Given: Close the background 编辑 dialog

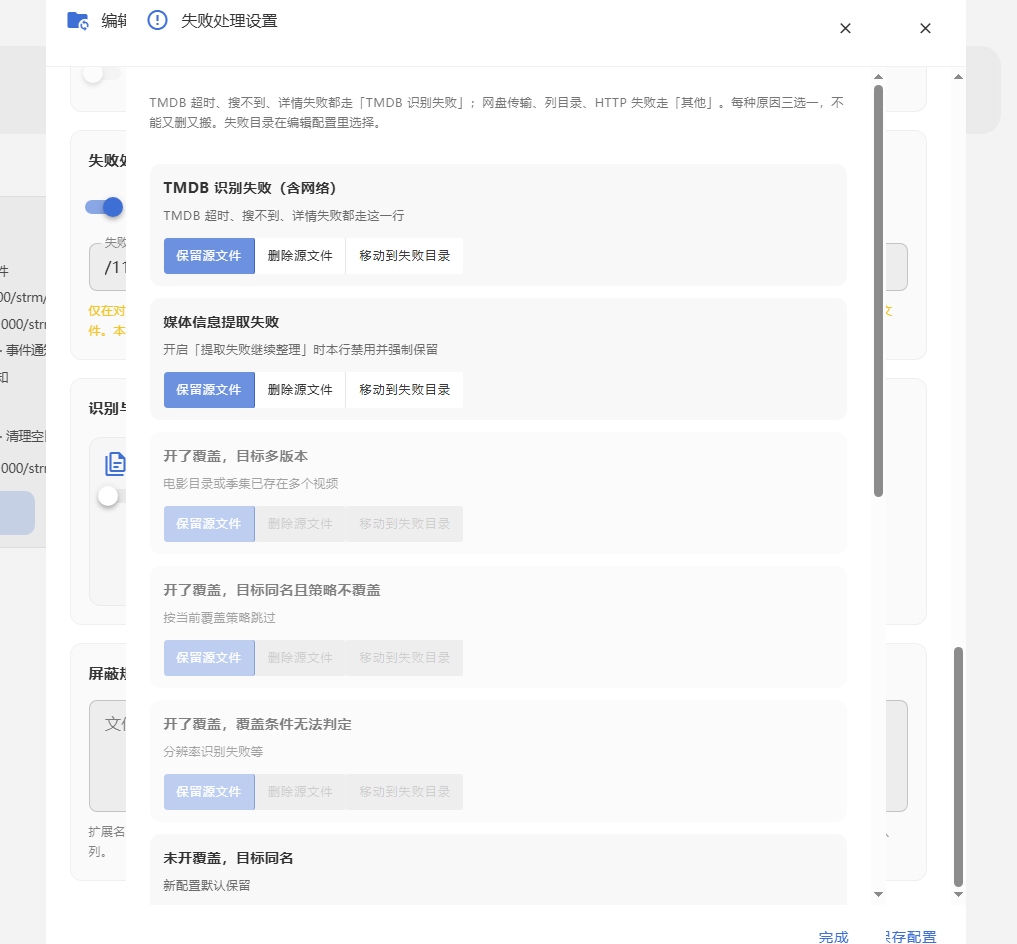Looking at the screenshot, I should tap(926, 29).
